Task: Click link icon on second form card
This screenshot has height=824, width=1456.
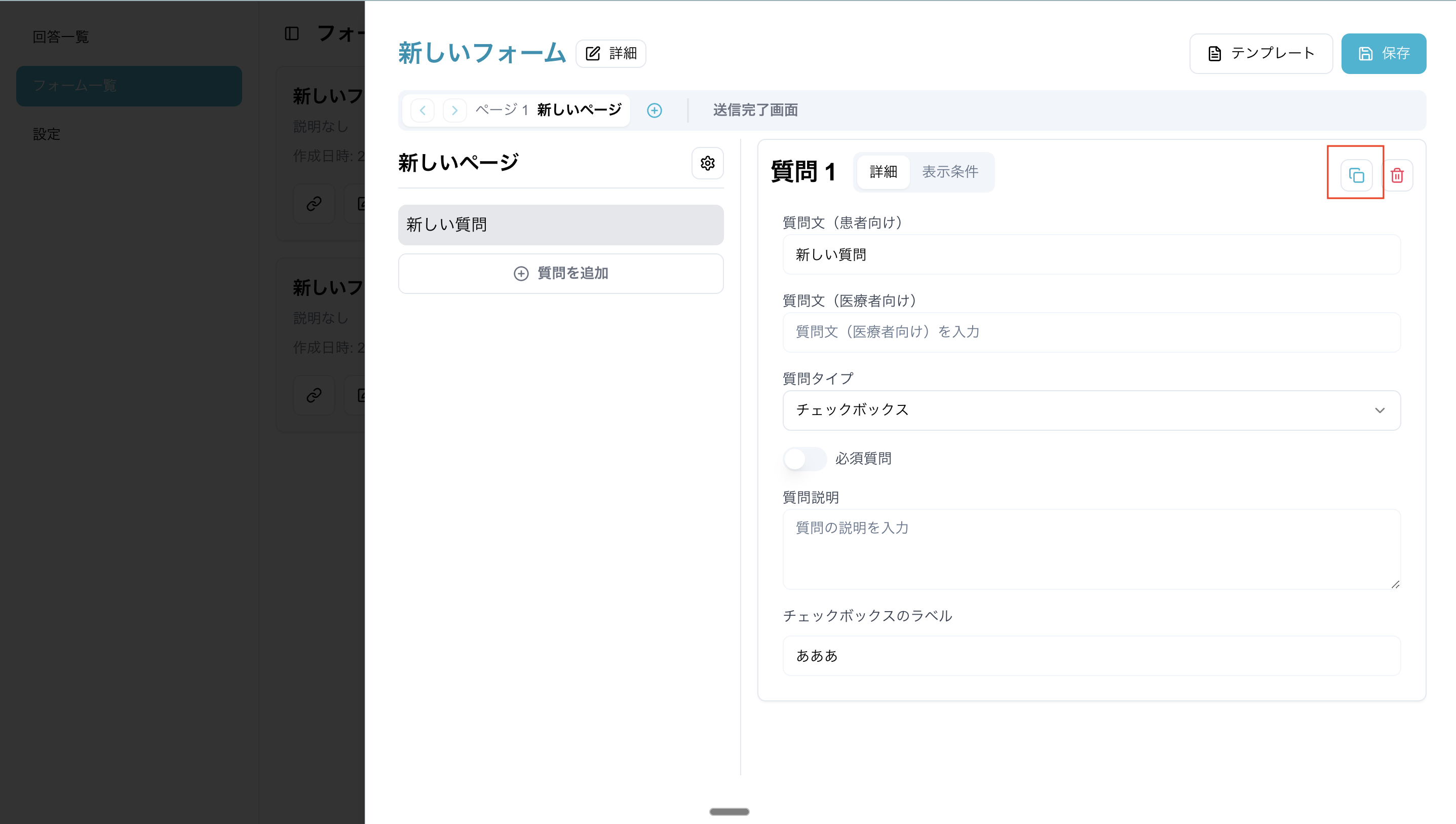Action: (314, 395)
